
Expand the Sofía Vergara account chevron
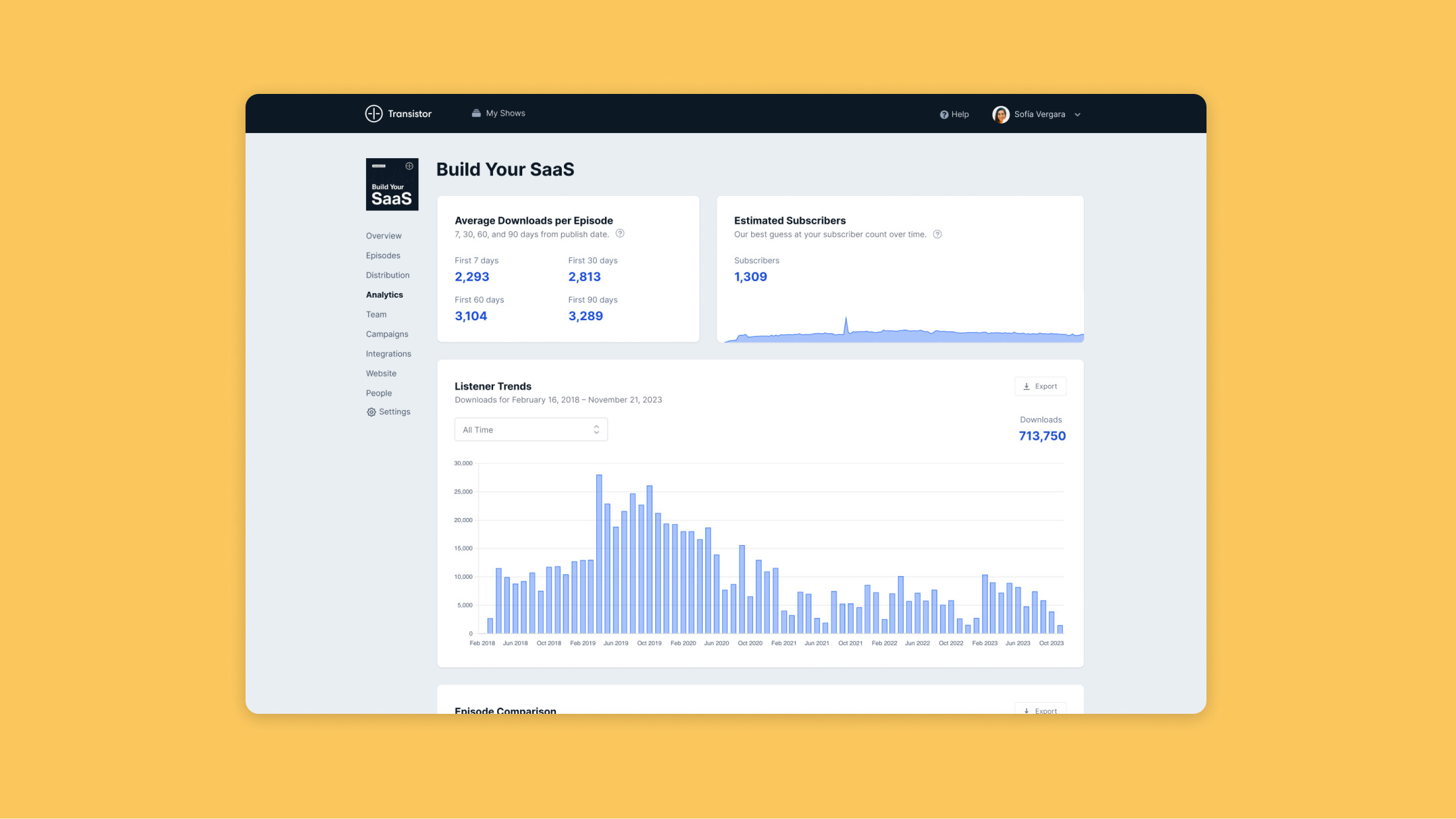[x=1077, y=114]
